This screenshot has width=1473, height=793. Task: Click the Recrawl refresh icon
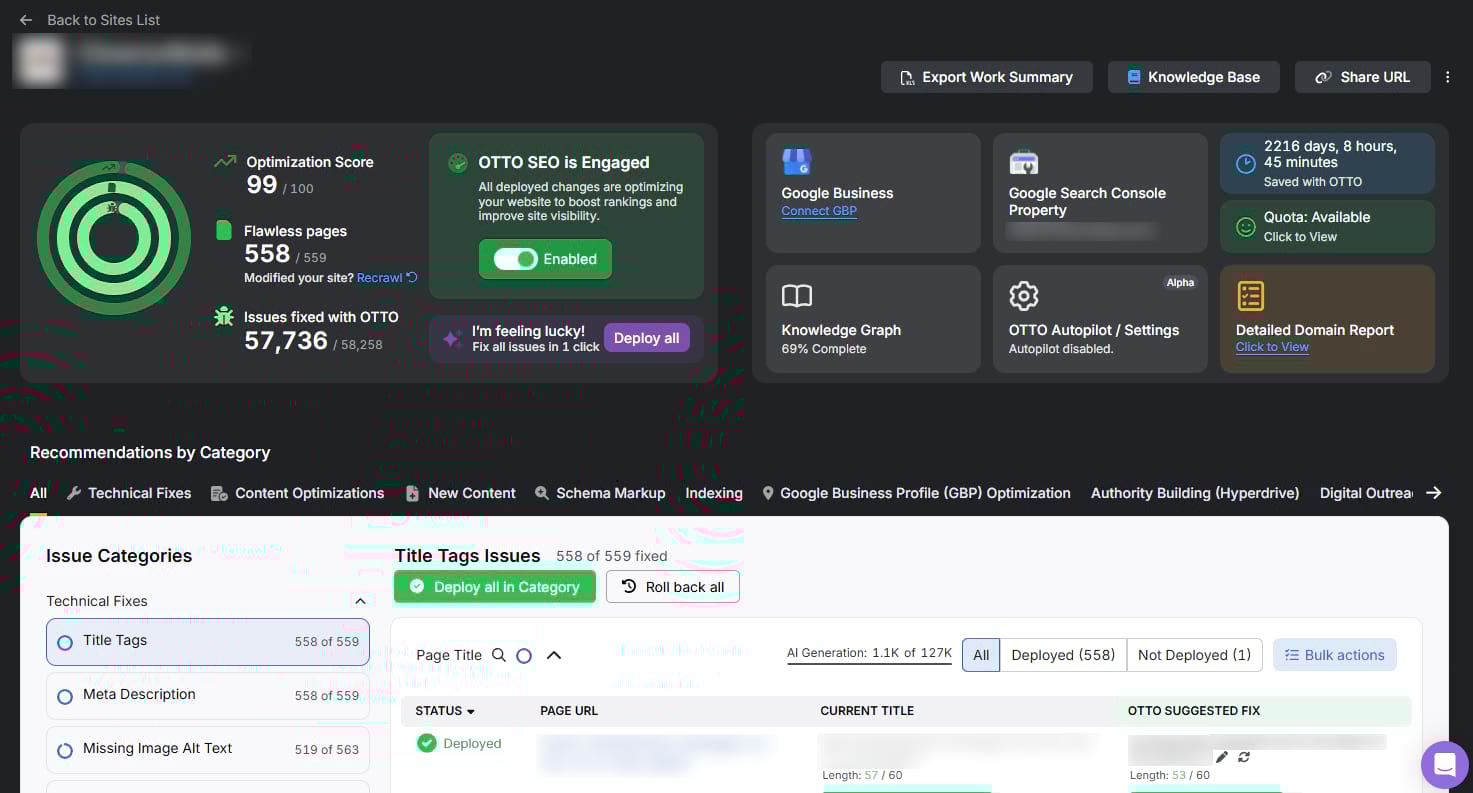[x=412, y=278]
